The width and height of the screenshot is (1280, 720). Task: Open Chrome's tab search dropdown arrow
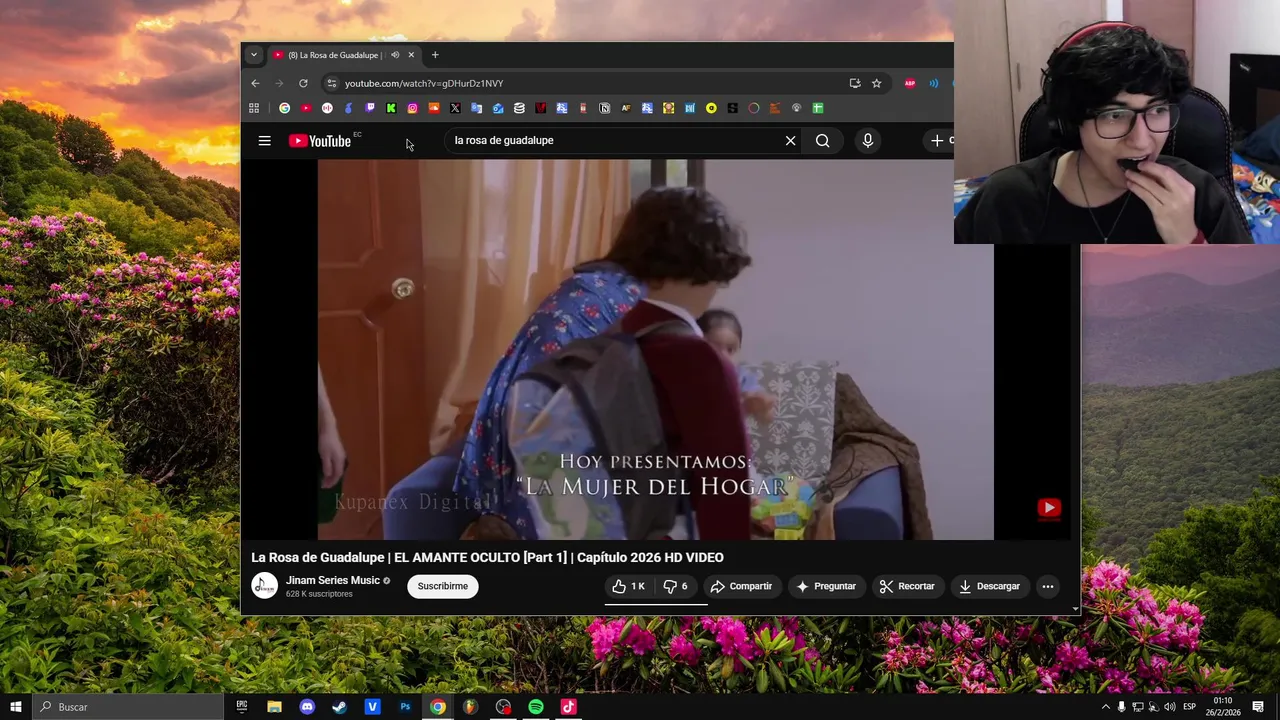254,55
